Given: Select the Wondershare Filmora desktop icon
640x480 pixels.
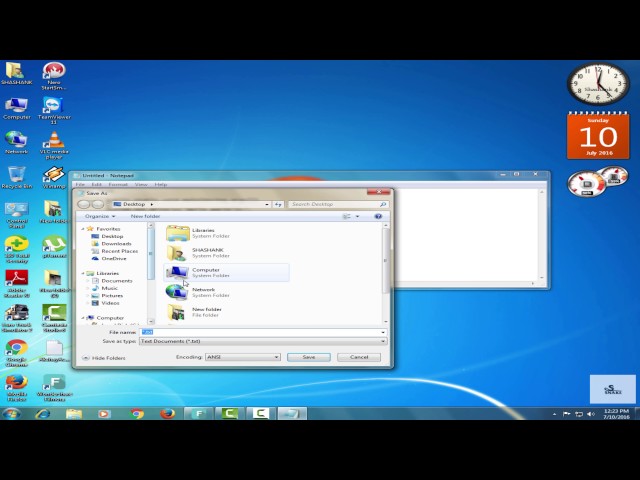Looking at the screenshot, I should (x=54, y=388).
